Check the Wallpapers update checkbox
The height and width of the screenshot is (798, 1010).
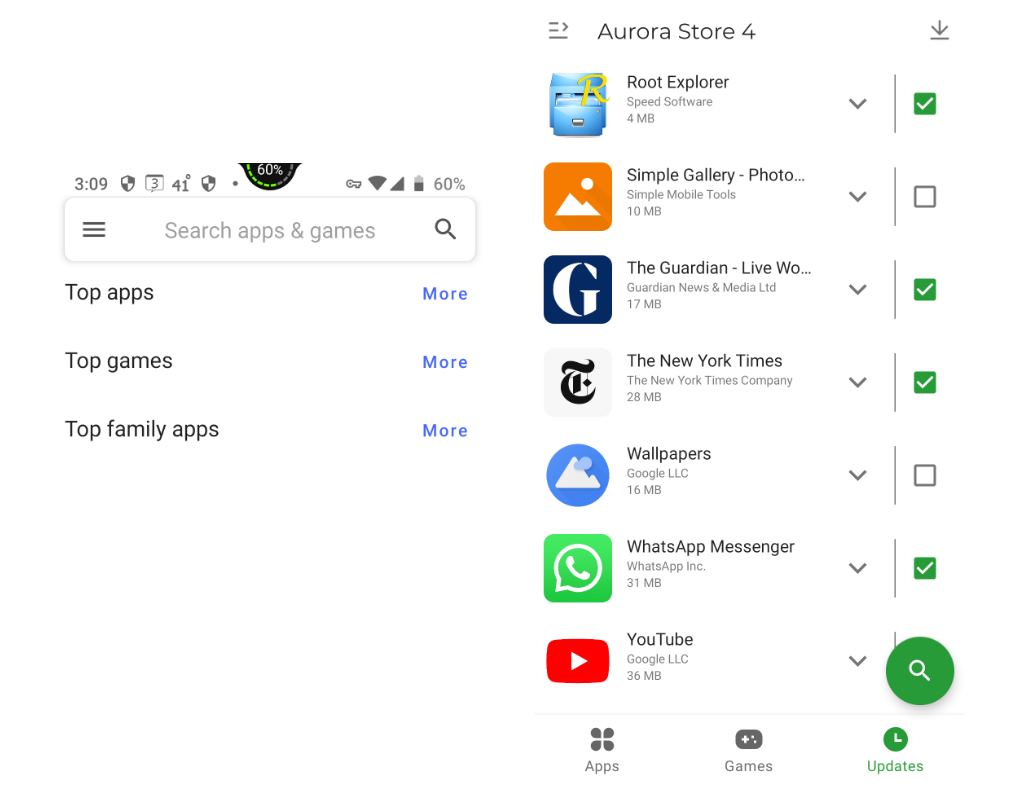tap(925, 475)
